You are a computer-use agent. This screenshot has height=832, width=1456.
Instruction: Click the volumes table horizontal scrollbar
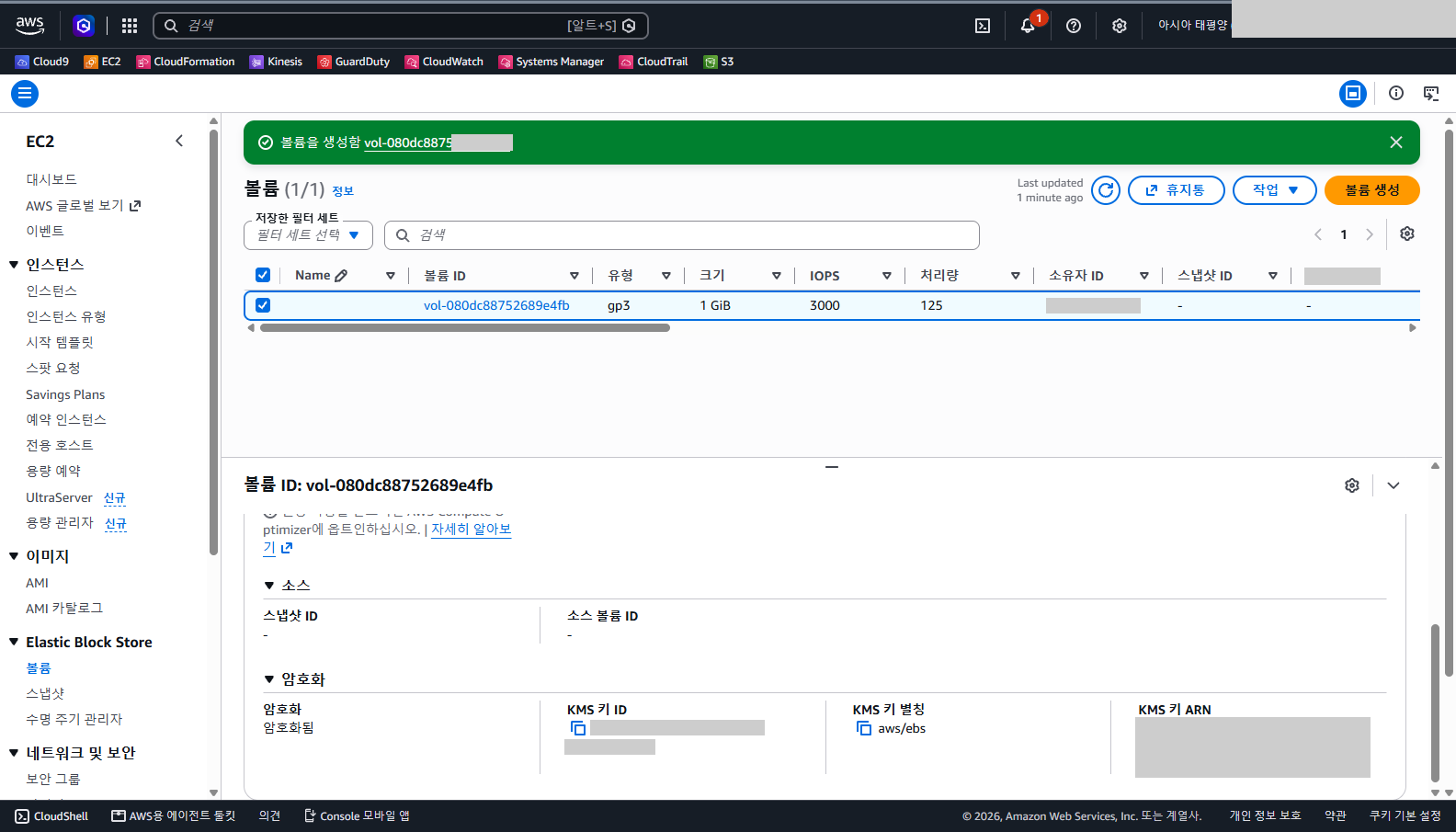pyautogui.click(x=465, y=327)
